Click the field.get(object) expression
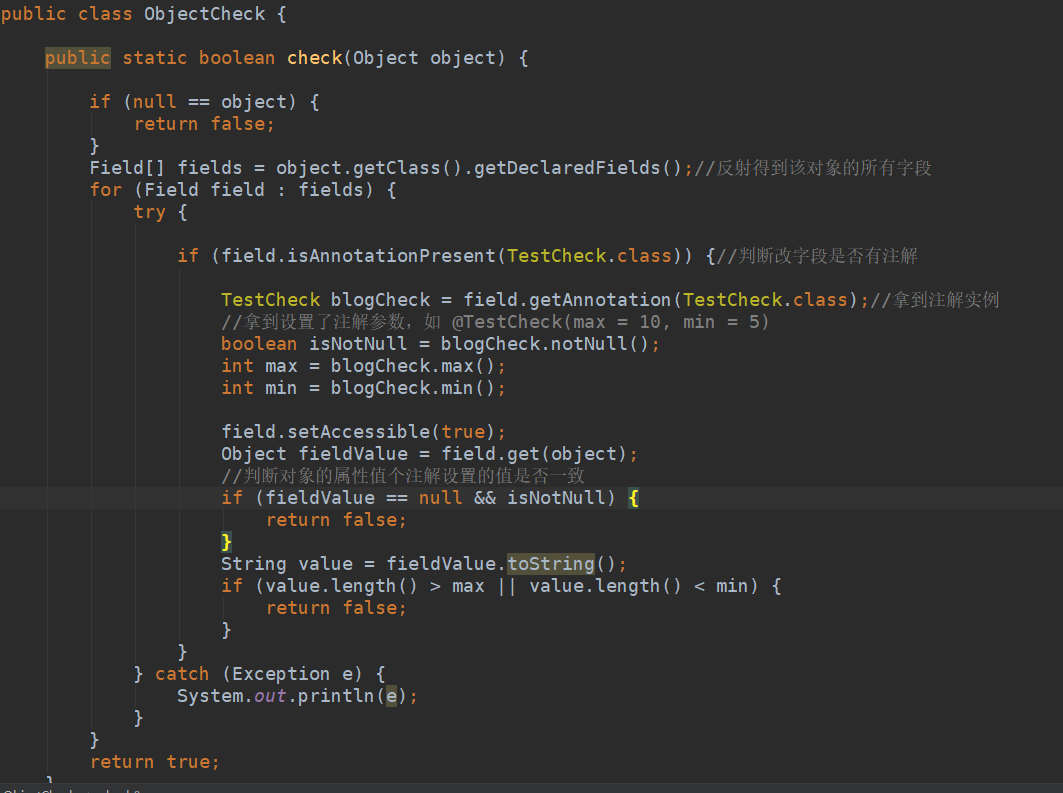Image resolution: width=1063 pixels, height=793 pixels. click(x=534, y=454)
